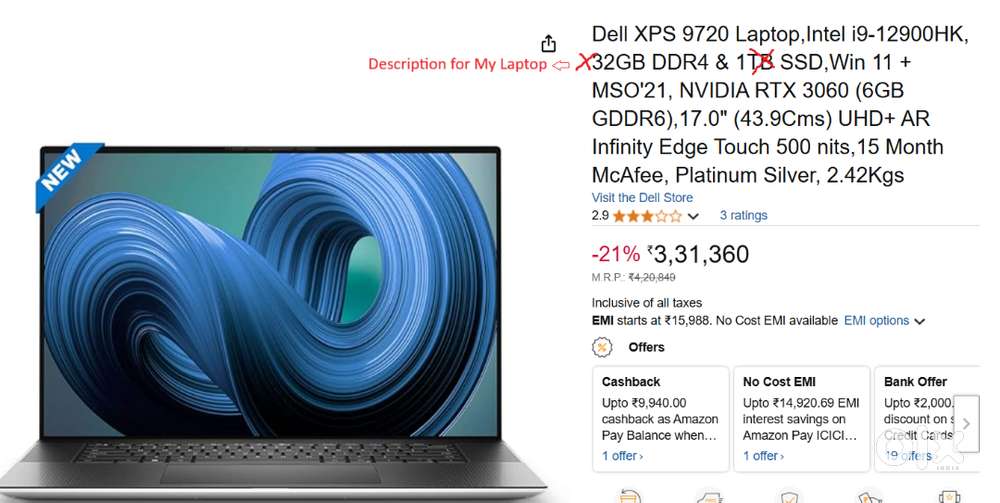This screenshot has height=503, width=1000.
Task: Click the star rating icons
Action: point(647,216)
